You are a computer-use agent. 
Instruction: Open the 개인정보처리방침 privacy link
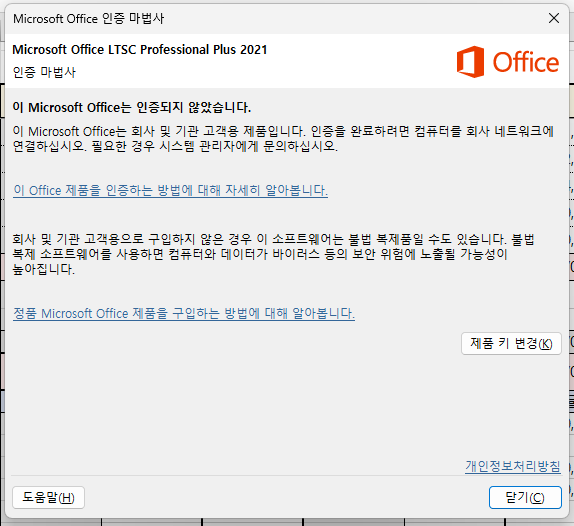tap(512, 466)
